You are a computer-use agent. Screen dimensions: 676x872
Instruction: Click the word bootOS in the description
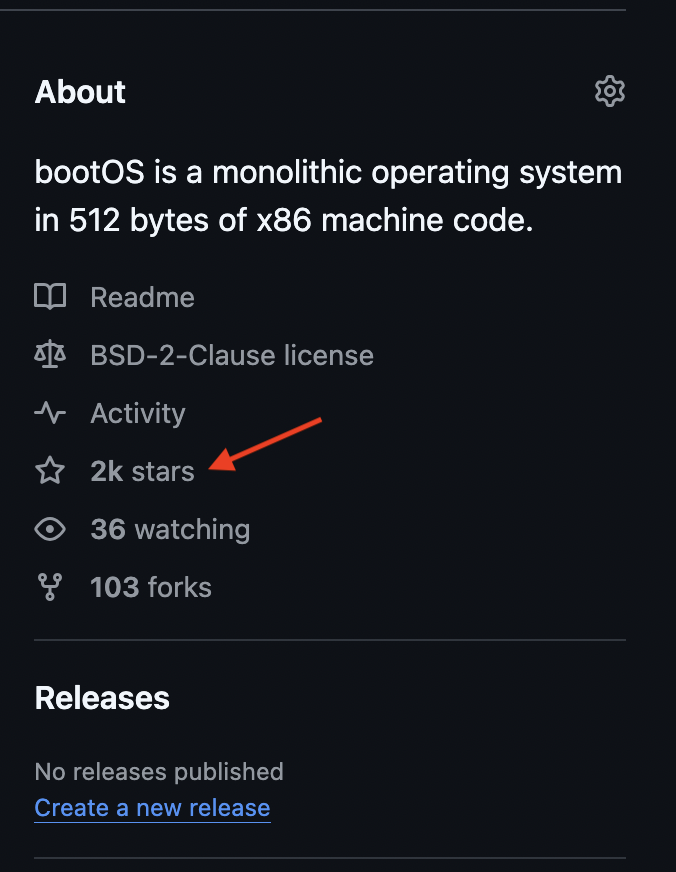pos(79,173)
